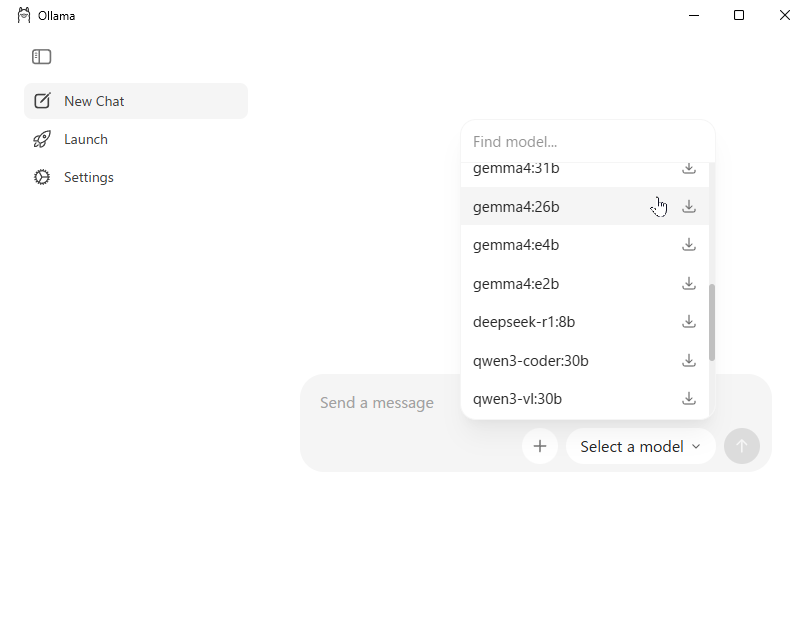Download the gemma4:31b model
802x632 pixels.
point(689,169)
